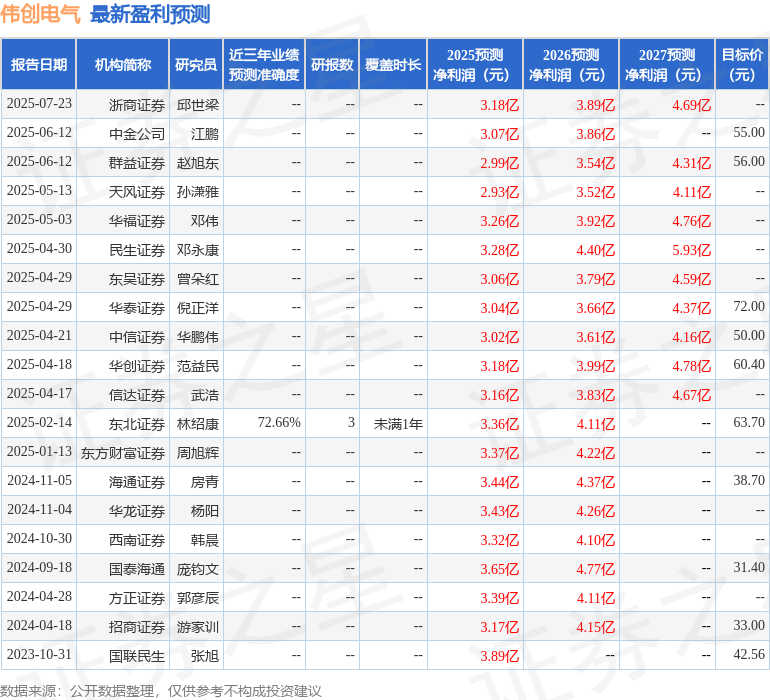Click the 2027预测净利润 header
The image size is (770, 700).
pyautogui.click(x=667, y=65)
